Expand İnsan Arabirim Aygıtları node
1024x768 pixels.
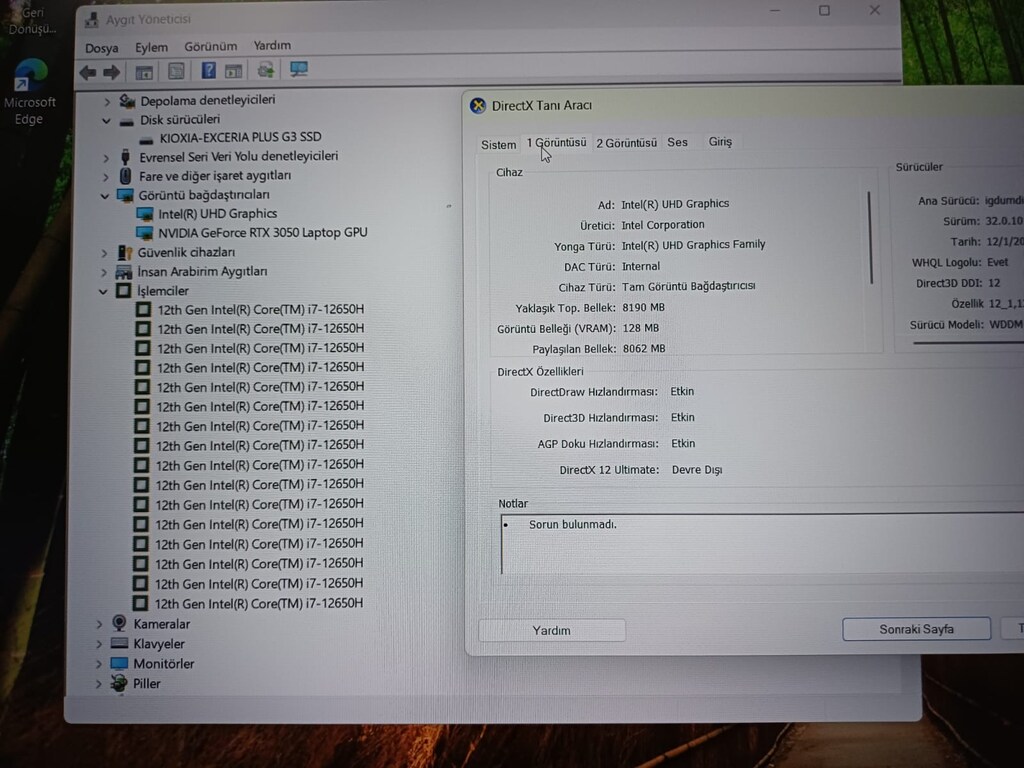(x=104, y=272)
